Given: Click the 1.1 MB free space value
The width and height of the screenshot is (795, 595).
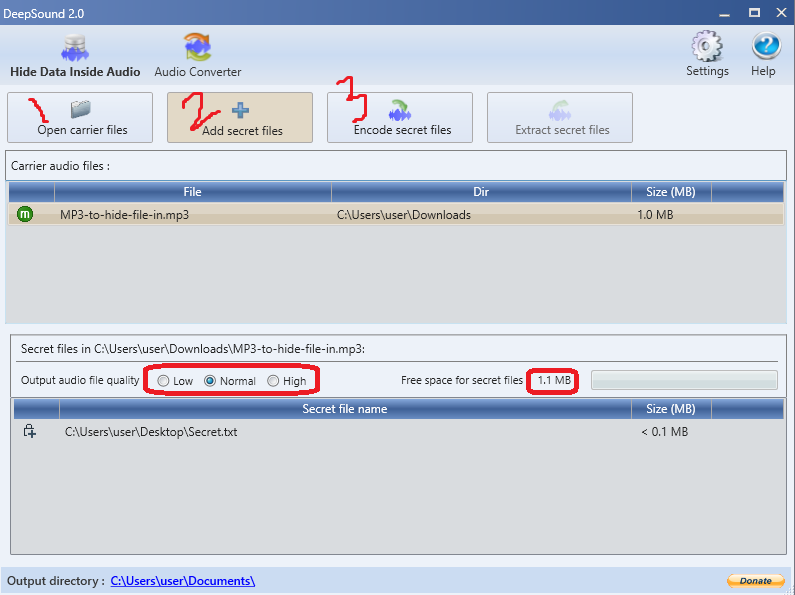Looking at the screenshot, I should [x=554, y=380].
